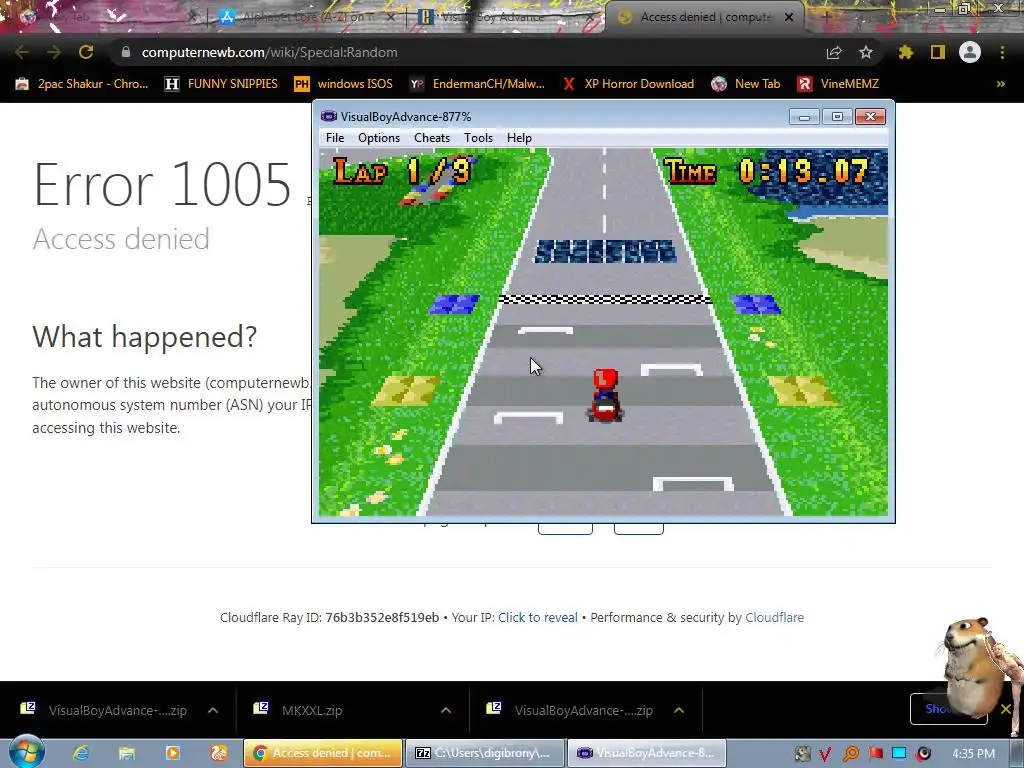Click the Error 1005 heading
Image resolution: width=1024 pixels, height=768 pixels.
coord(162,185)
